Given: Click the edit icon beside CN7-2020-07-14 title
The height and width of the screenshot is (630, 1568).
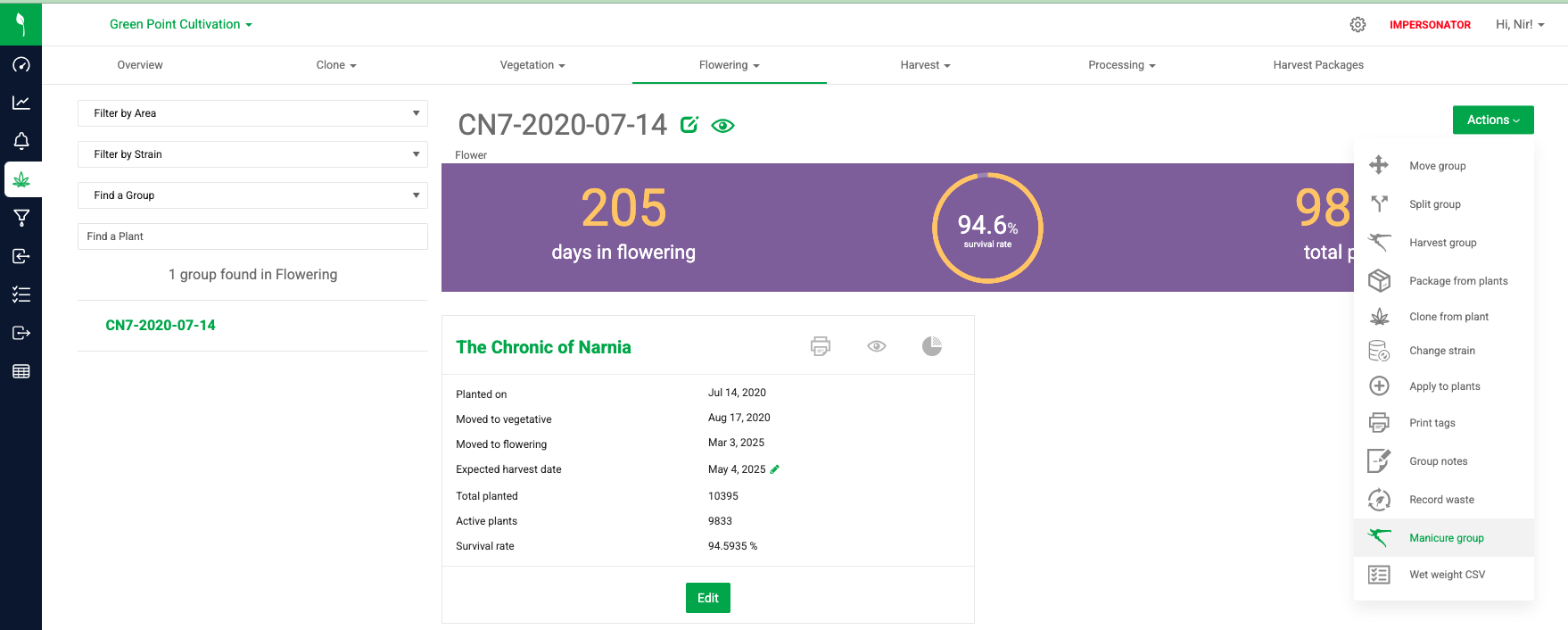Looking at the screenshot, I should click(x=689, y=125).
